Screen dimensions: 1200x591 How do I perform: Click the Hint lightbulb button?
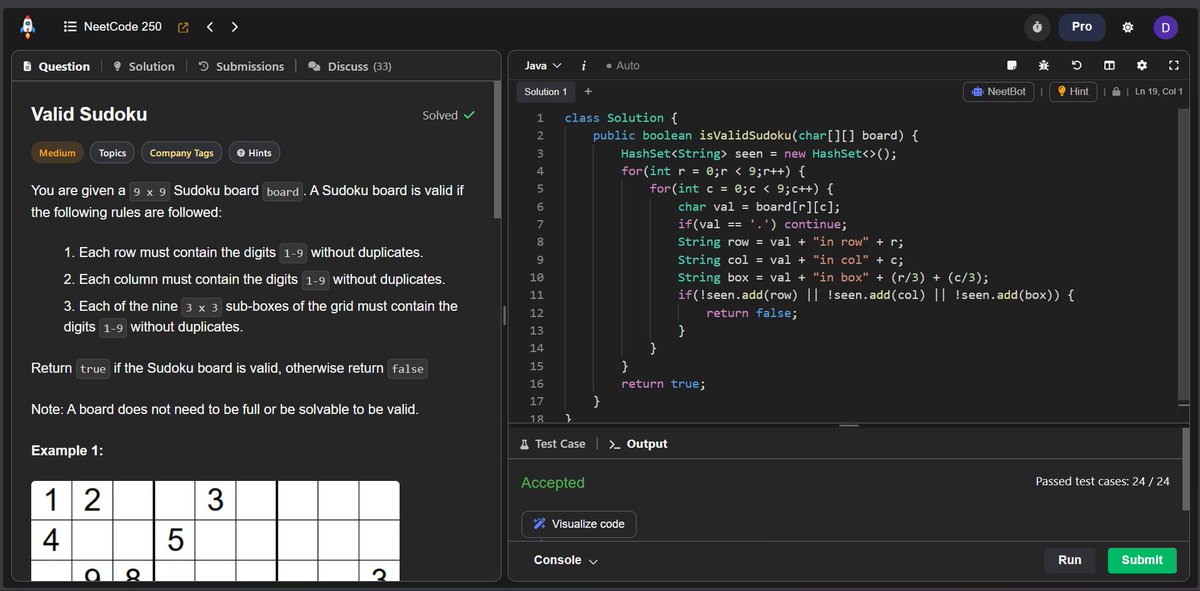pyautogui.click(x=1072, y=91)
